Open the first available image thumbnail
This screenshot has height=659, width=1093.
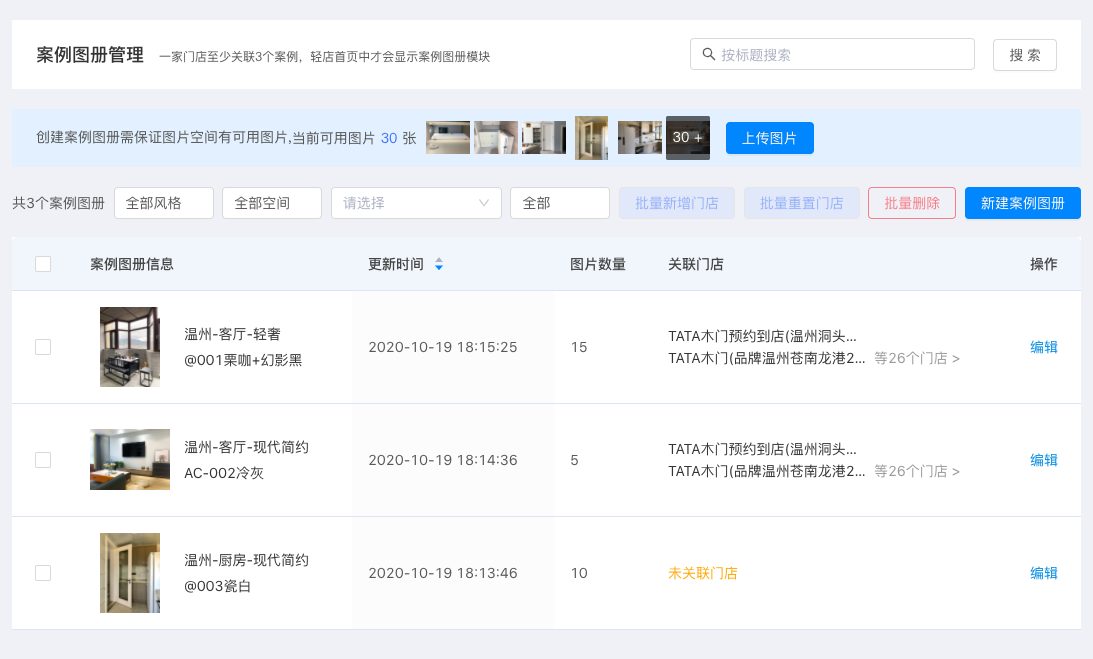(448, 138)
